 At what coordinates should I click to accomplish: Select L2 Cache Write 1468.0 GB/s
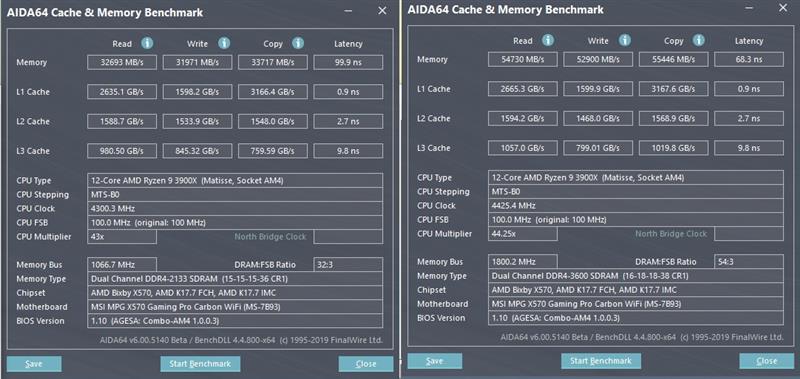pyautogui.click(x=598, y=118)
